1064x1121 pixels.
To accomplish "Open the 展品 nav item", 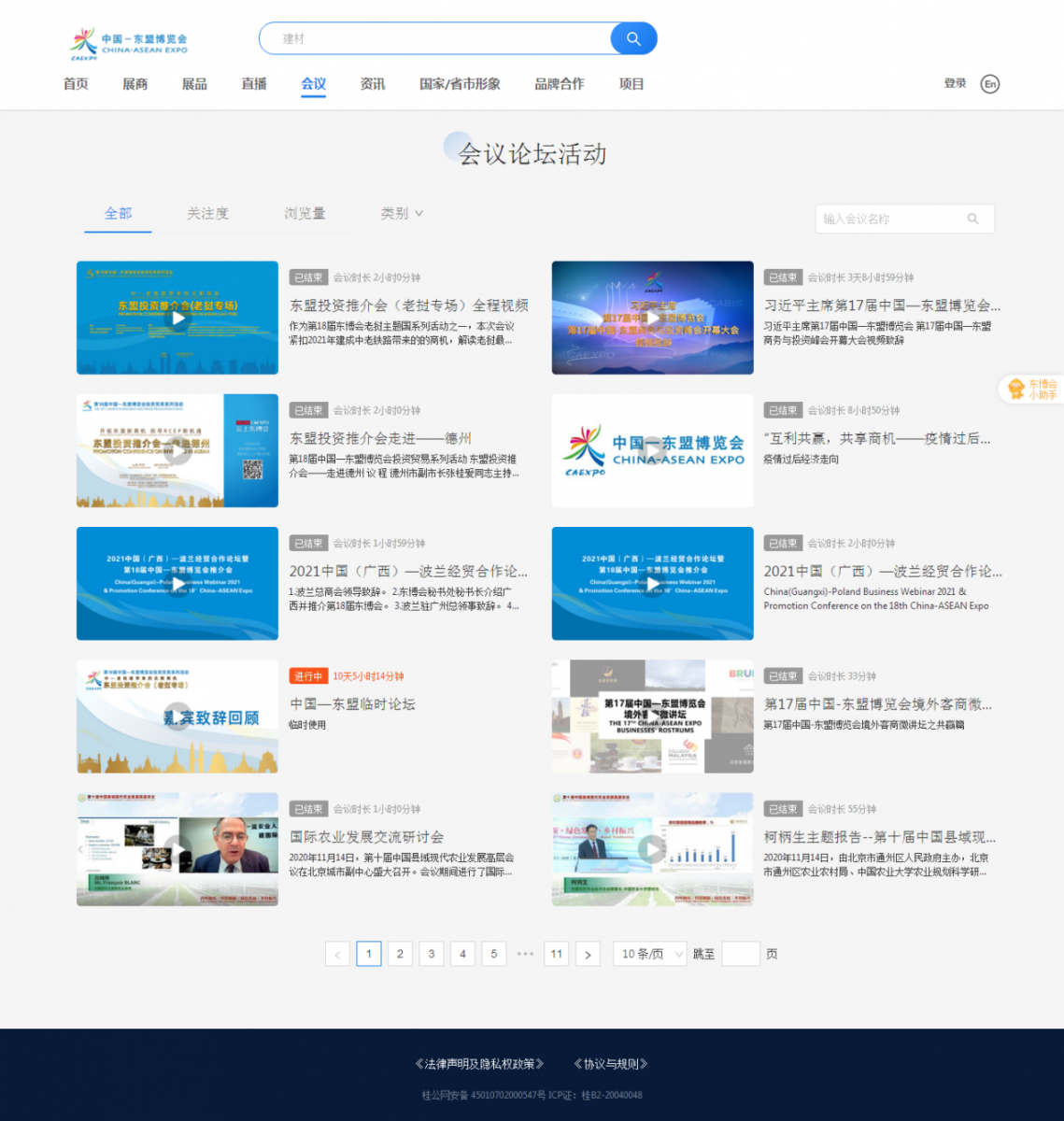I will [x=194, y=84].
